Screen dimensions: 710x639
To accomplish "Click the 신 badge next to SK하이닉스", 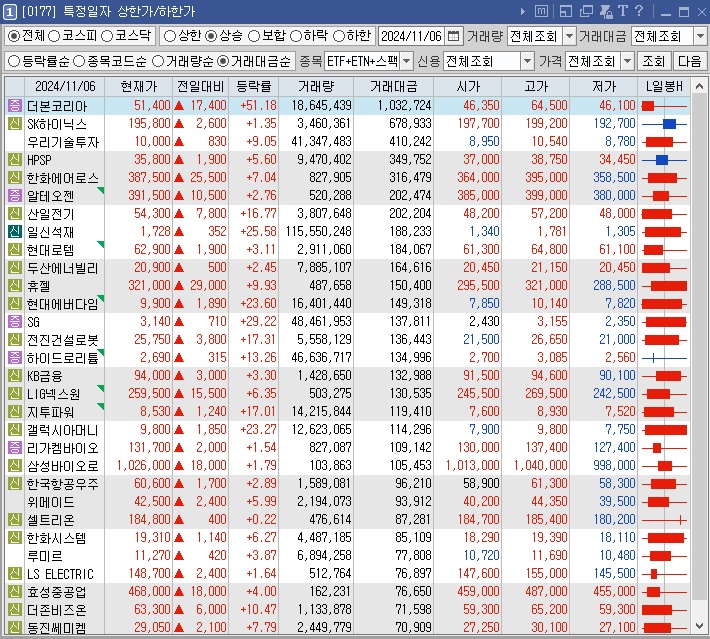I will click(x=14, y=124).
